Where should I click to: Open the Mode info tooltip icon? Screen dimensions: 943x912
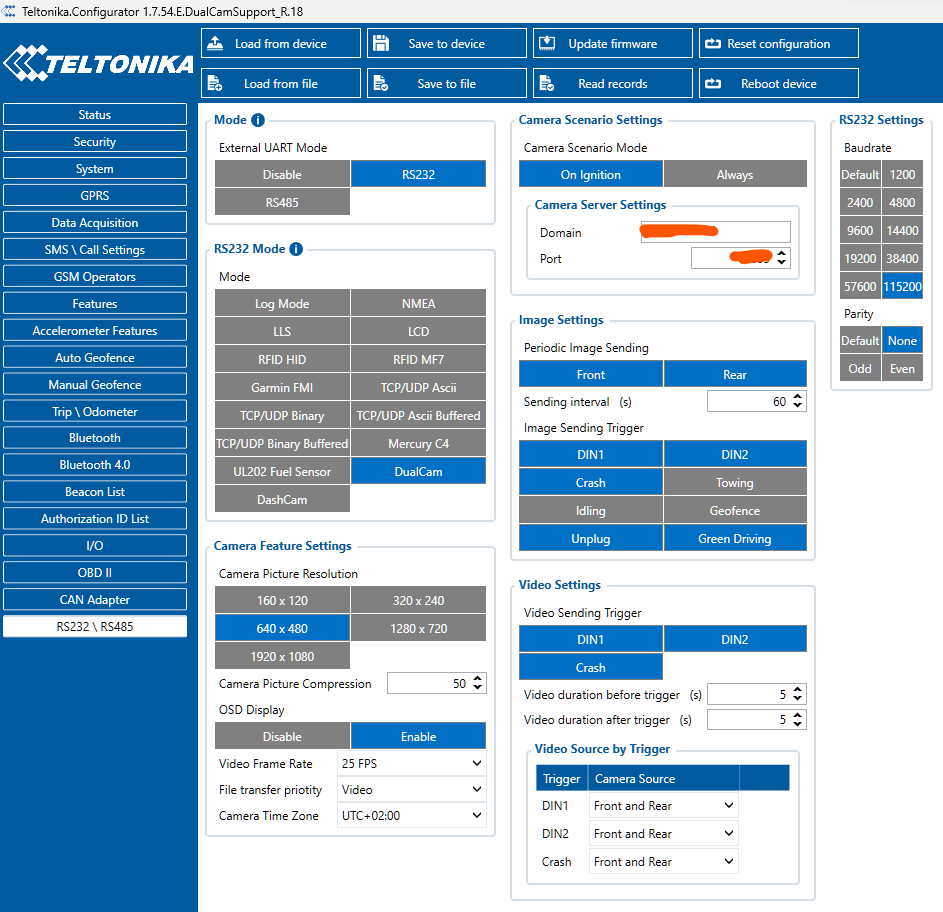coord(258,120)
